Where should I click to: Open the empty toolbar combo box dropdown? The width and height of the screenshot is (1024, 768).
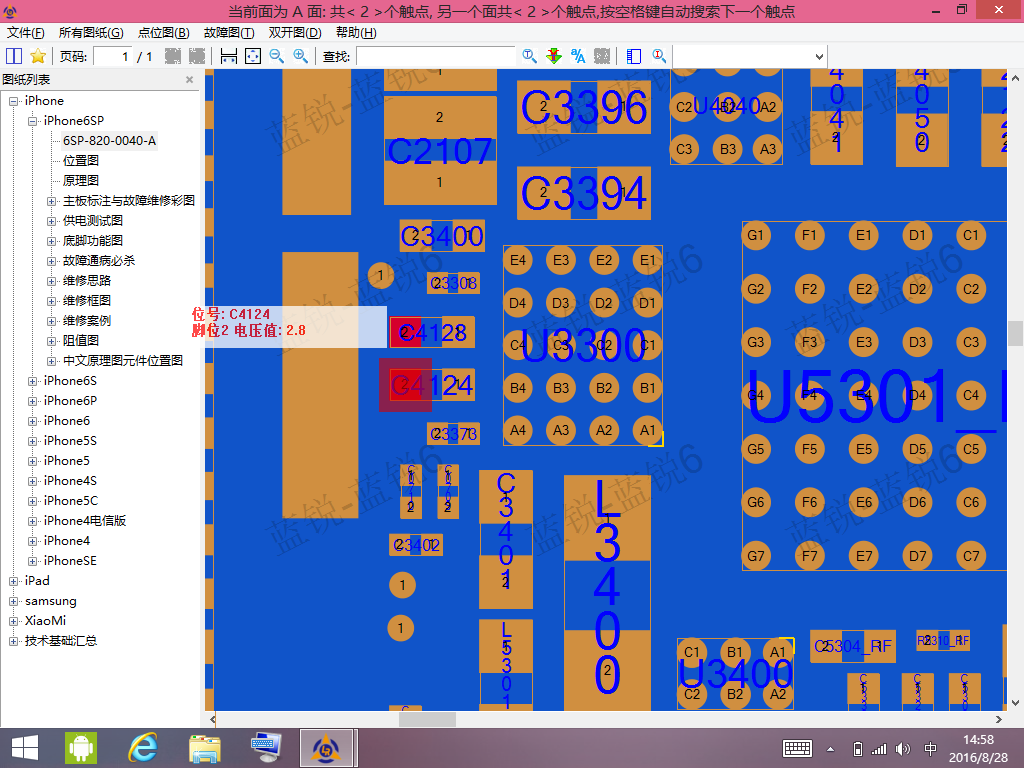(x=819, y=57)
